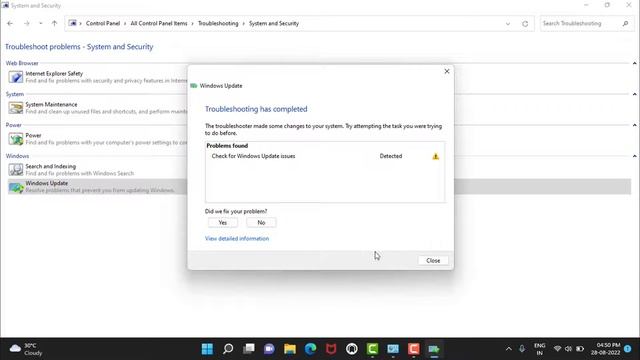The height and width of the screenshot is (360, 640).
Task: Open View detailed information link
Action: (x=237, y=238)
